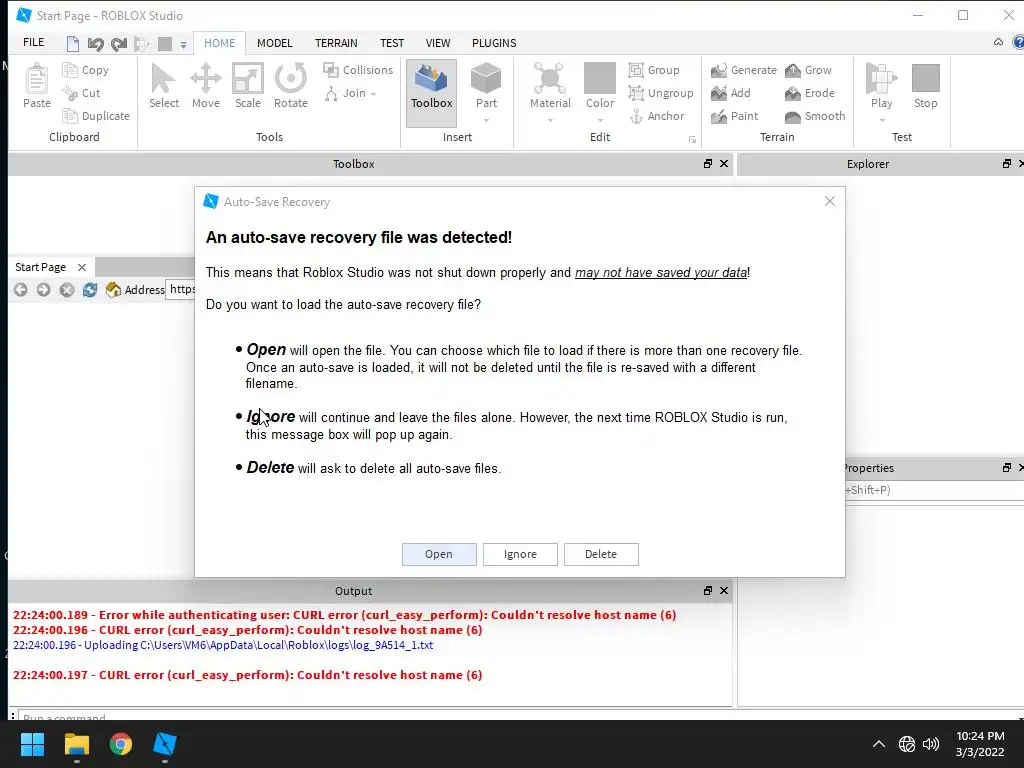Collapse the ribbon with the caret icon
Image resolution: width=1024 pixels, height=768 pixels.
pyautogui.click(x=998, y=42)
